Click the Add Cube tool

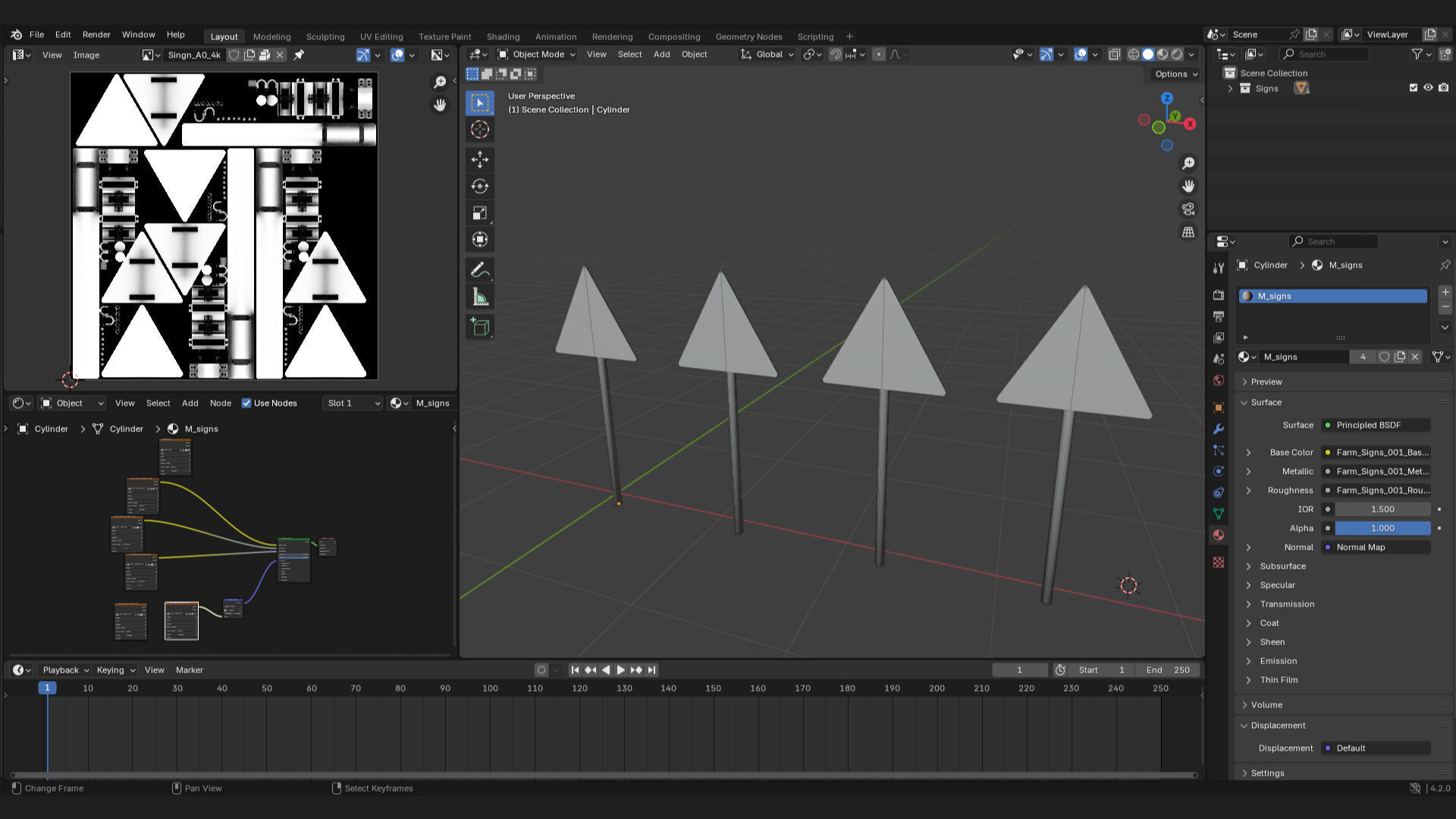[479, 327]
